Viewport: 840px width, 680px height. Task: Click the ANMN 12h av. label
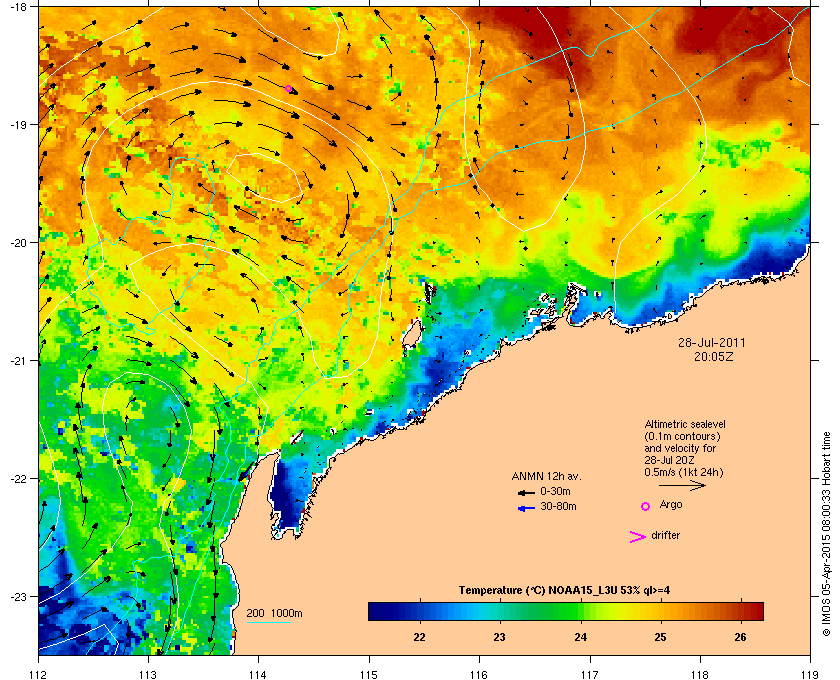point(546,476)
